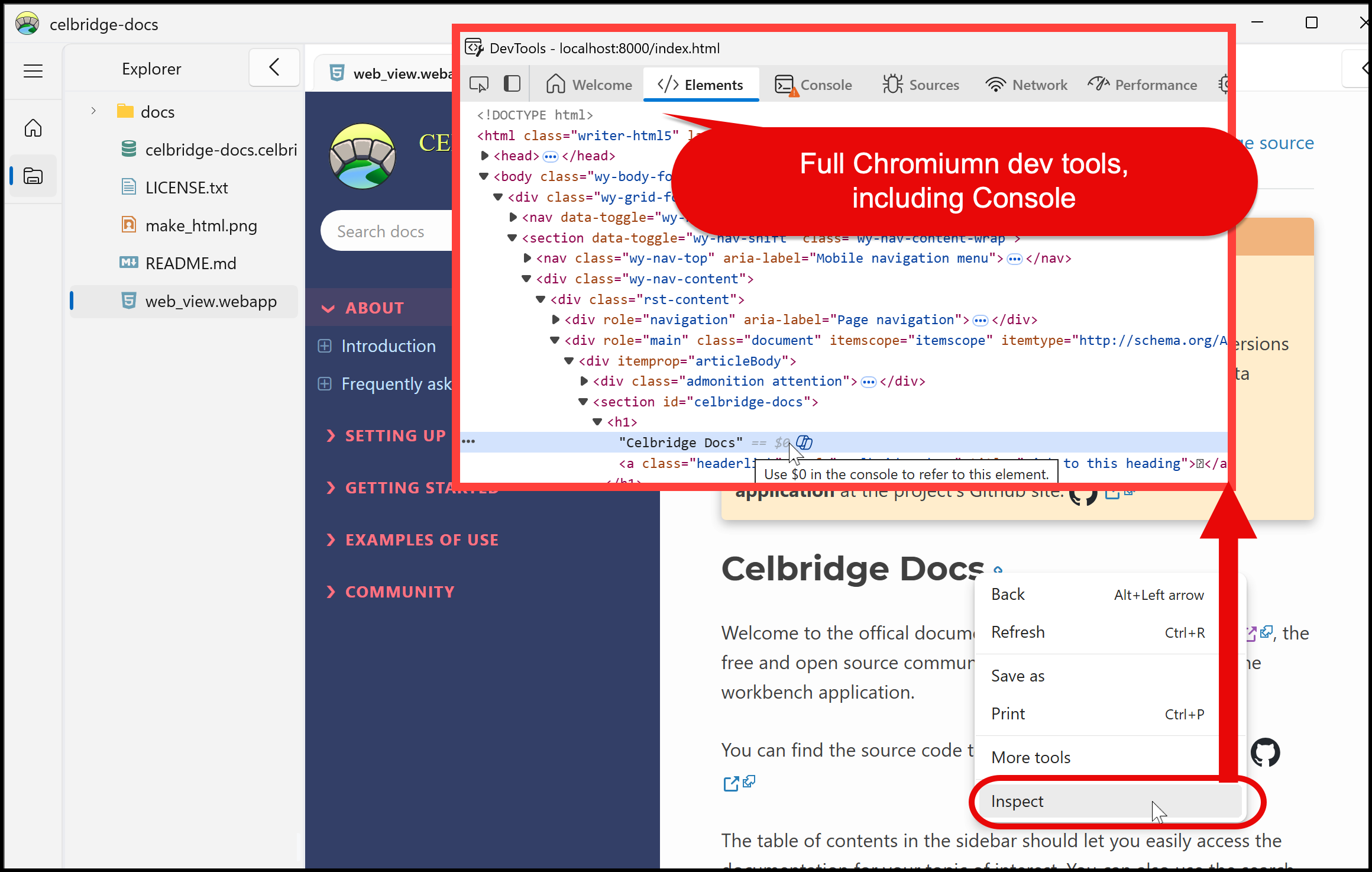Screen dimensions: 1372x872
Task: Open the Celbridge hamburger menu
Action: tap(33, 70)
